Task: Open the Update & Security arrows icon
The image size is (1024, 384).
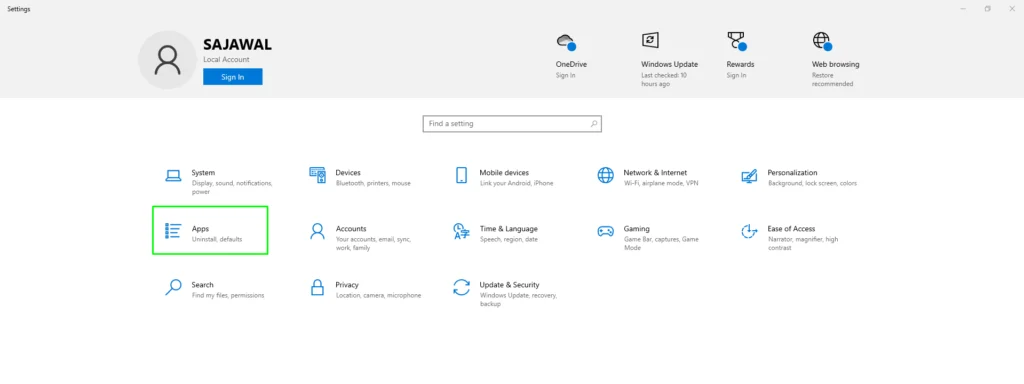Action: pyautogui.click(x=461, y=287)
